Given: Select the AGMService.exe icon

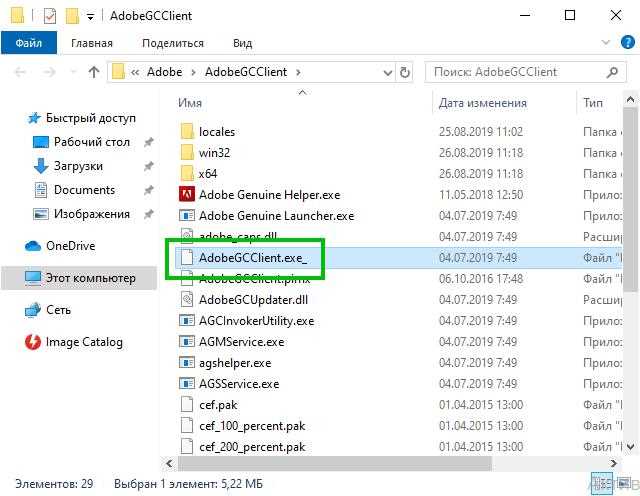Looking at the screenshot, I should [x=187, y=342].
